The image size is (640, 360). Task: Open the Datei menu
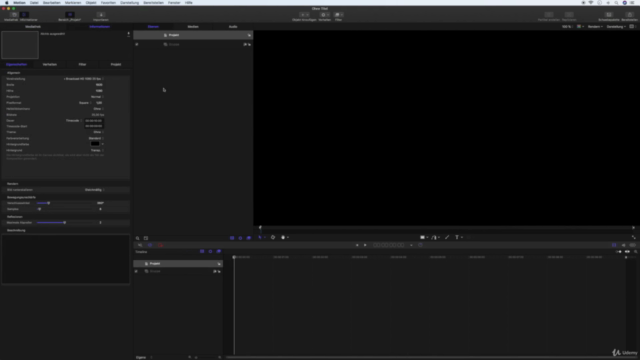click(34, 2)
